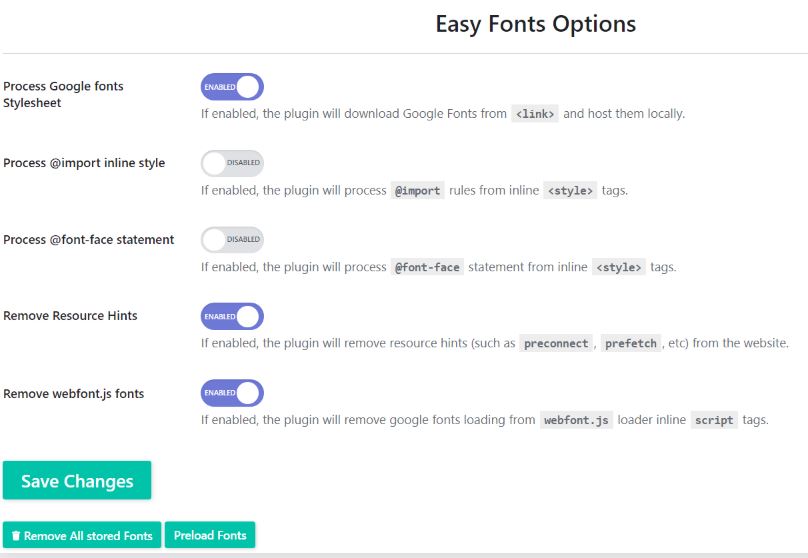Click the Save Changes button
808x558 pixels.
[77, 480]
